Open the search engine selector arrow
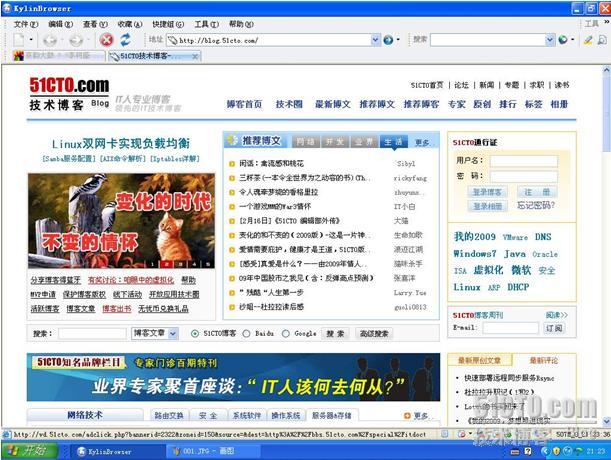This screenshot has height=460, width=611. pyautogui.click(x=572, y=40)
